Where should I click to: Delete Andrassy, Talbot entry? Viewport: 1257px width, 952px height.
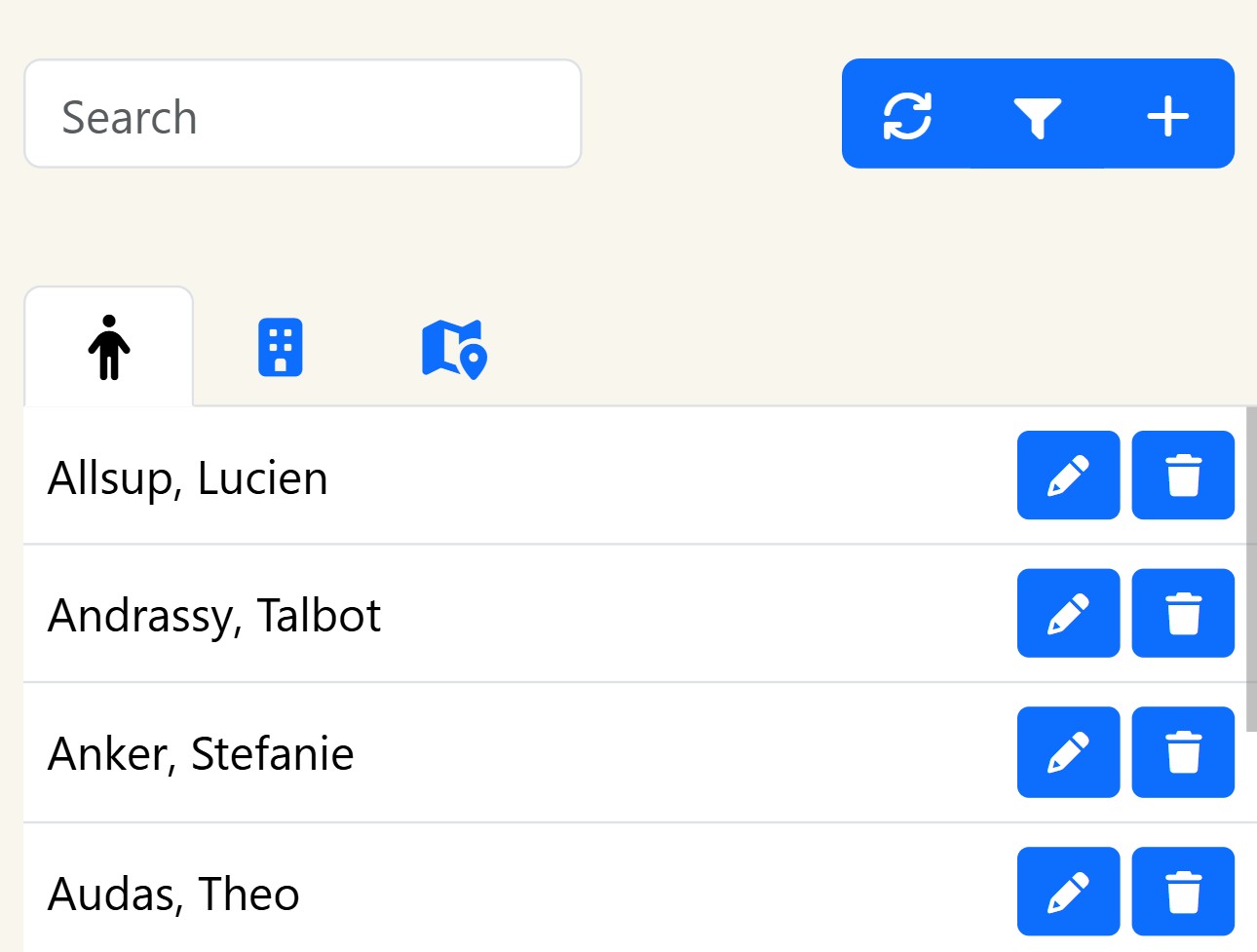point(1183,614)
